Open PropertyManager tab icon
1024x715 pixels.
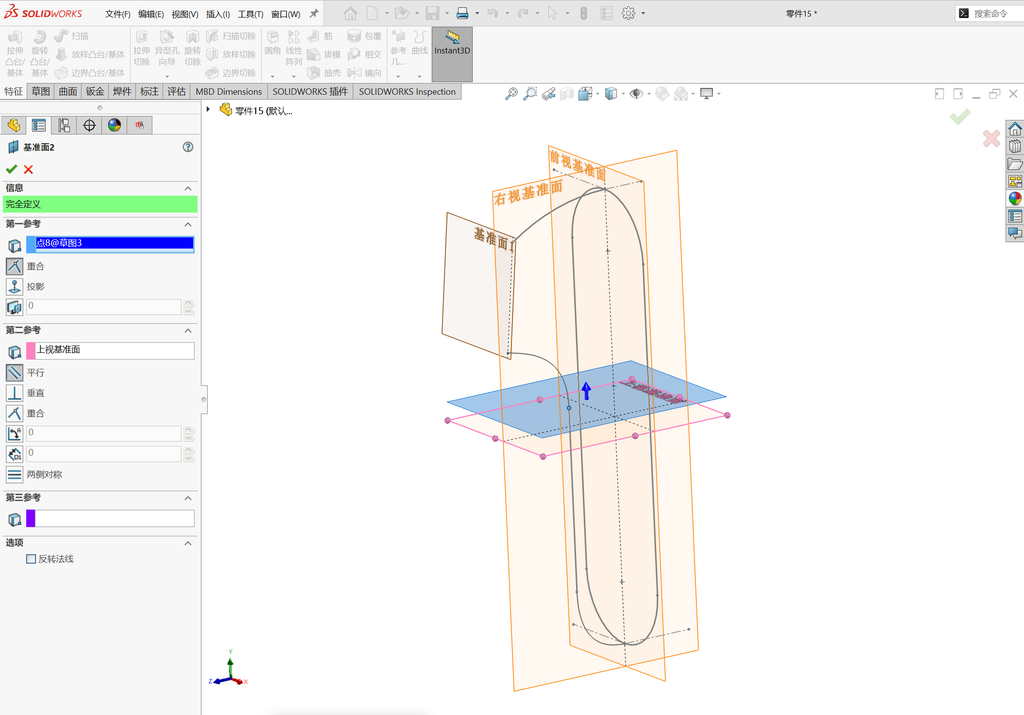coord(39,125)
